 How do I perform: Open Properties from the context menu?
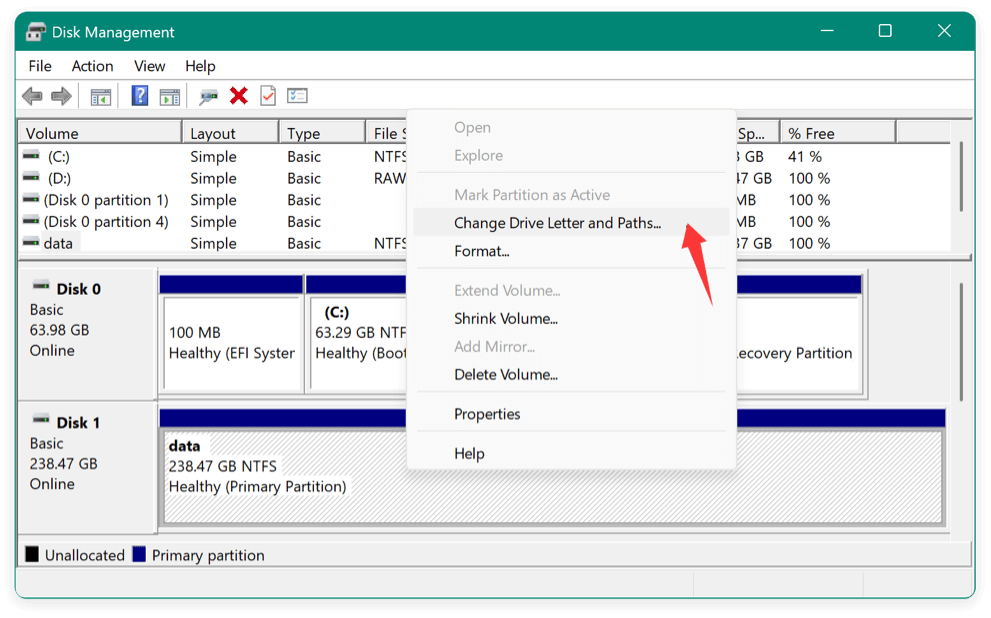pyautogui.click(x=487, y=413)
